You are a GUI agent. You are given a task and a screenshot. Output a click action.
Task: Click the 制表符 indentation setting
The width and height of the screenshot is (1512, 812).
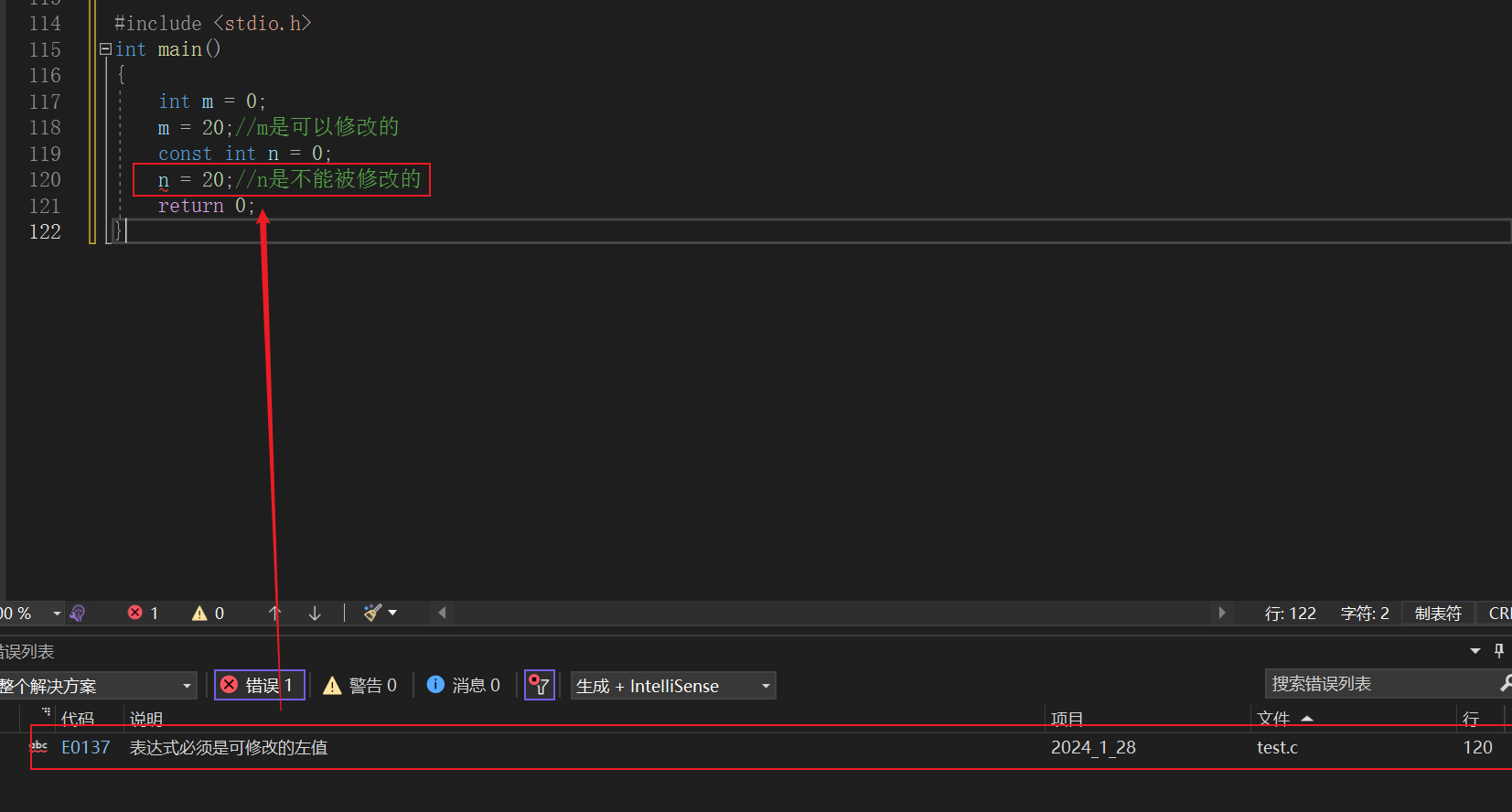point(1438,614)
